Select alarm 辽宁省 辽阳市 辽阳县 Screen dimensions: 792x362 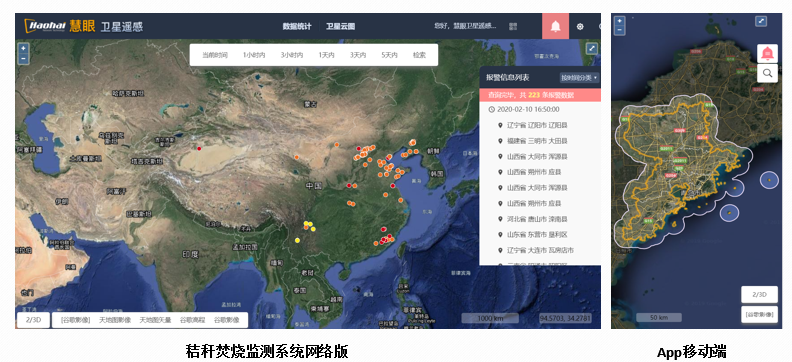[x=537, y=125]
